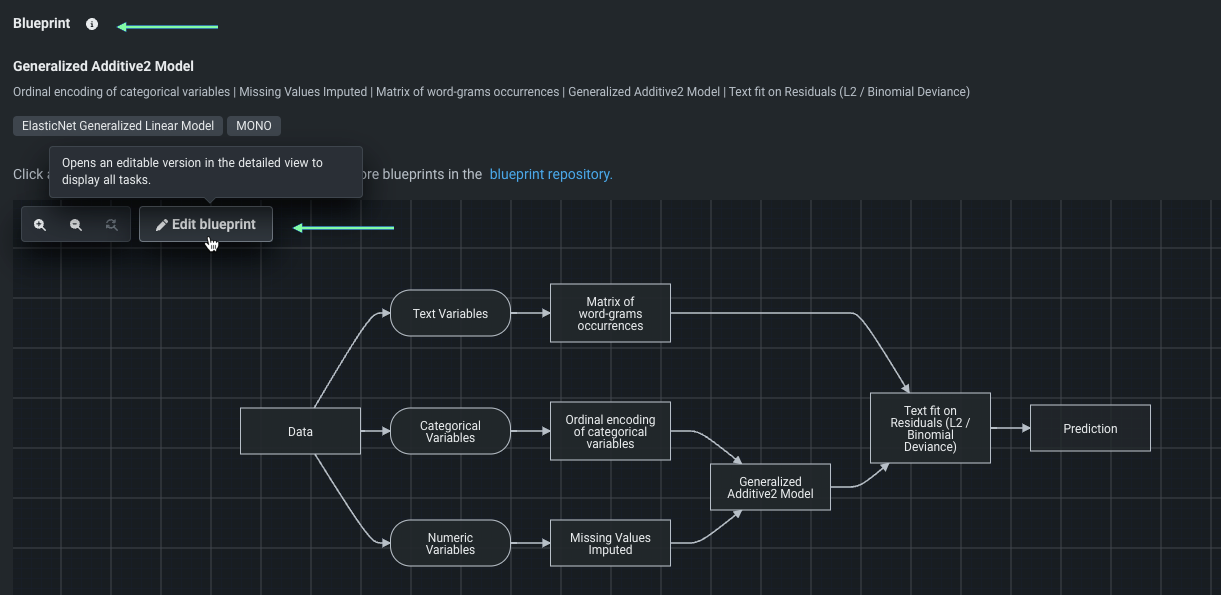
Task: Select the Data node in the diagram
Action: [x=300, y=431]
